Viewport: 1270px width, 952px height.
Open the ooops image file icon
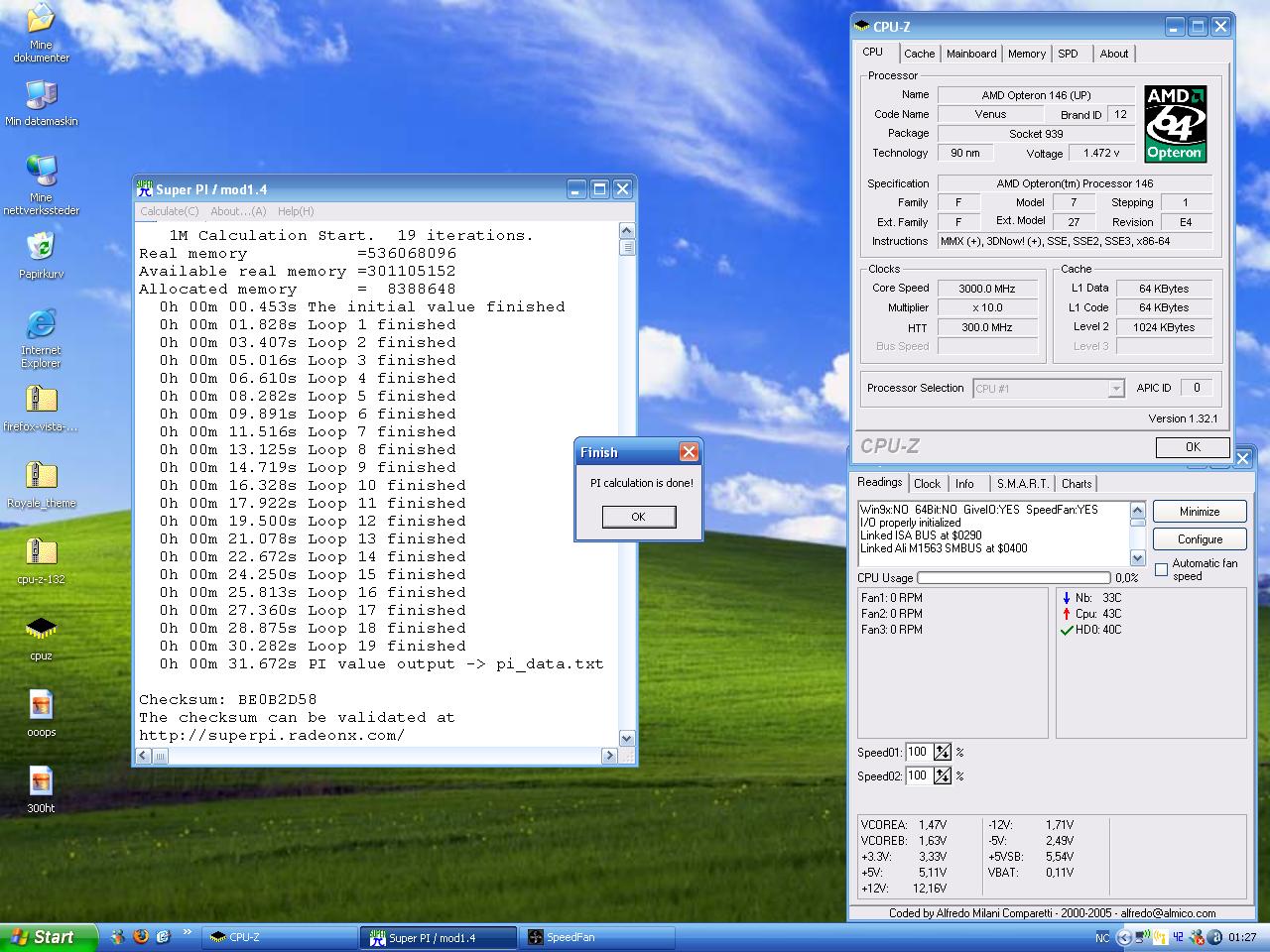tap(41, 714)
